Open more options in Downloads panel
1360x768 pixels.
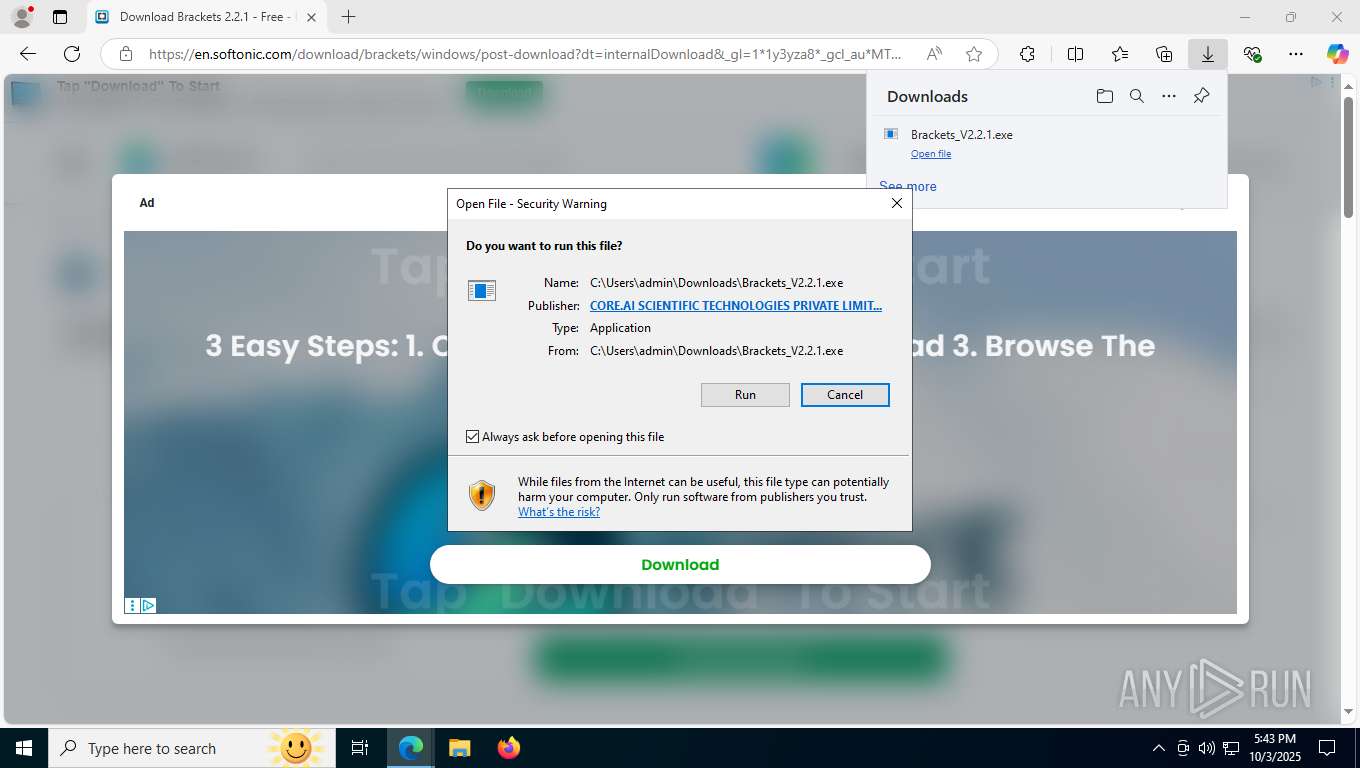coord(1169,96)
